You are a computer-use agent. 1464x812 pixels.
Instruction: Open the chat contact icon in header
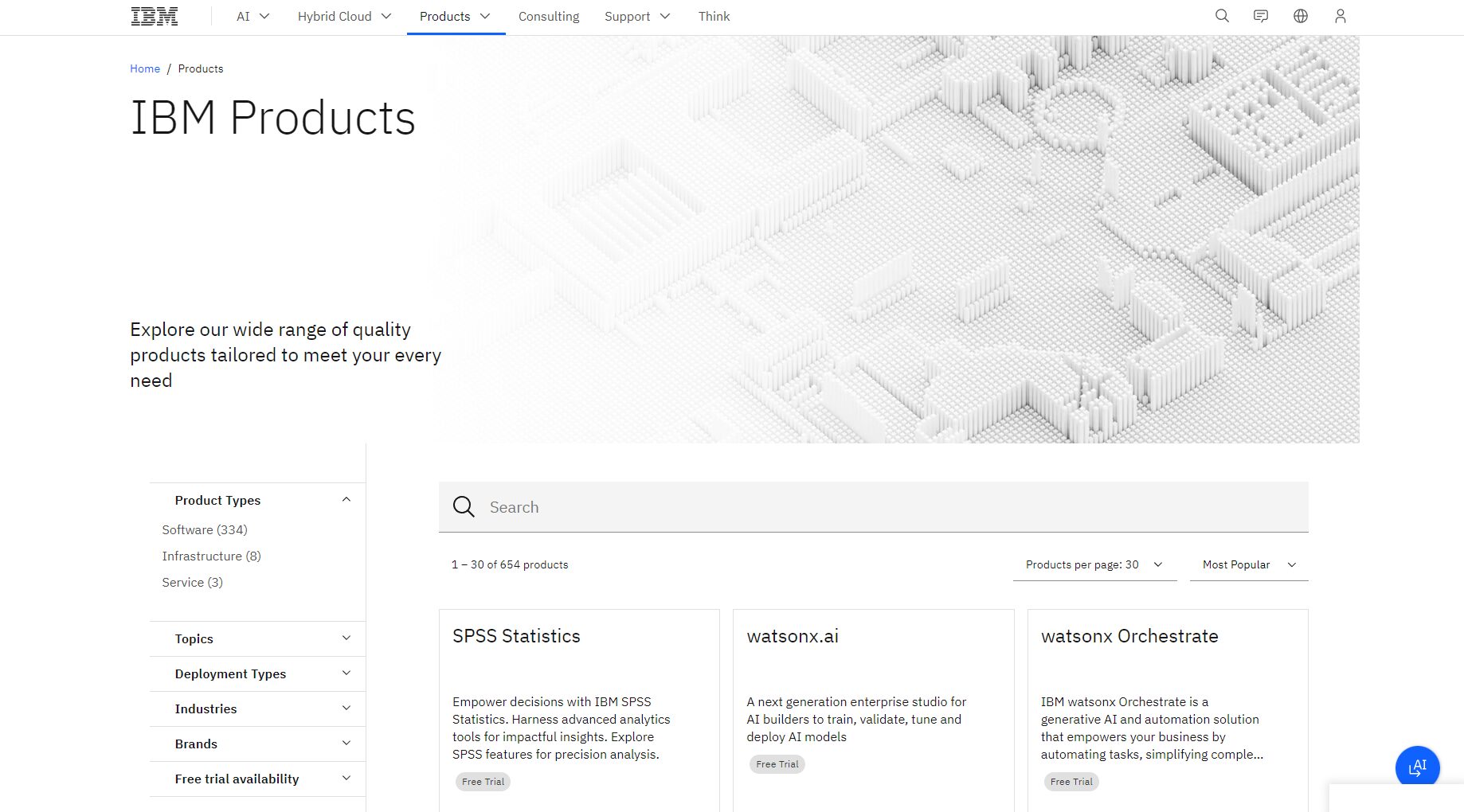point(1261,16)
